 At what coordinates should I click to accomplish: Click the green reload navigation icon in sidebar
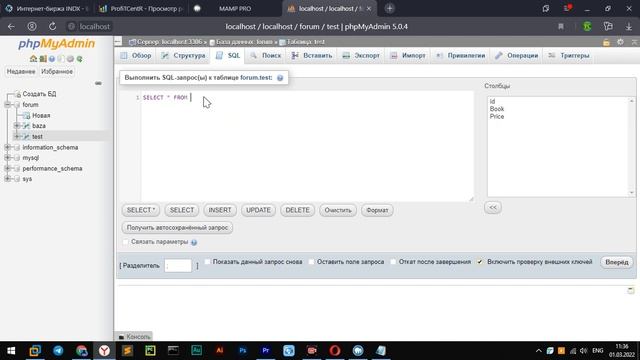click(80, 59)
